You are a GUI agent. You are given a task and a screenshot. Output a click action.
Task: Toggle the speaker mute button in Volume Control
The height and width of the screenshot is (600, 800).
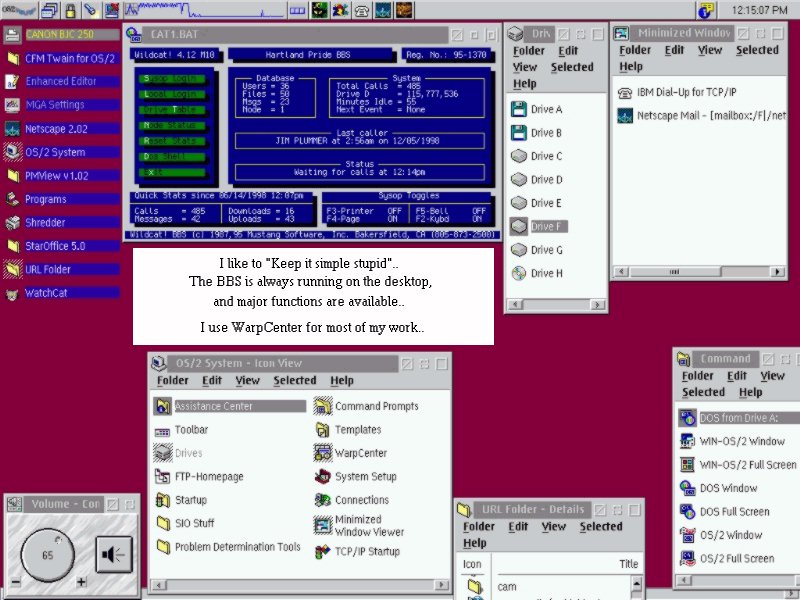(114, 554)
